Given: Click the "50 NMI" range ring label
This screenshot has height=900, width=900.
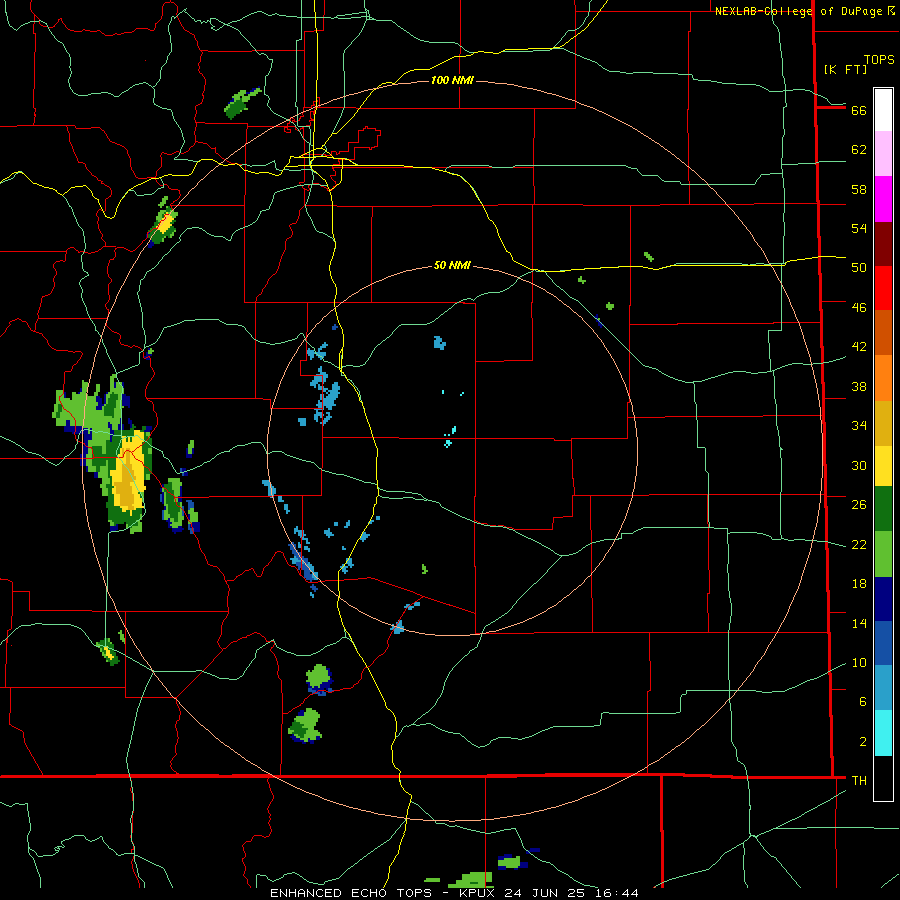Looking at the screenshot, I should point(452,265).
